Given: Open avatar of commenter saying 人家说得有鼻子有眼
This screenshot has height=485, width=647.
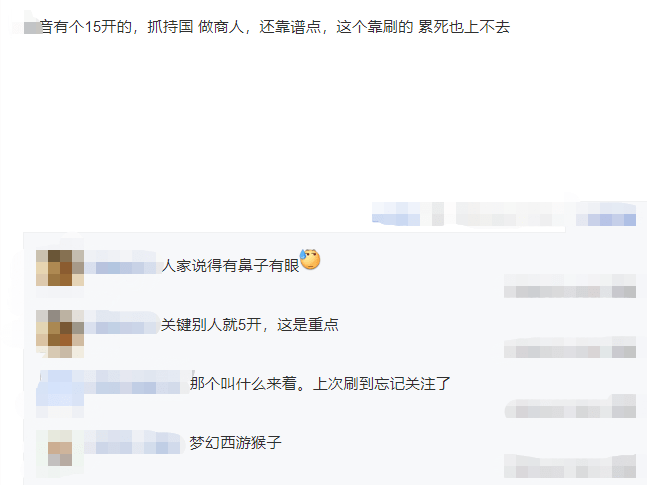Looking at the screenshot, I should tap(60, 268).
